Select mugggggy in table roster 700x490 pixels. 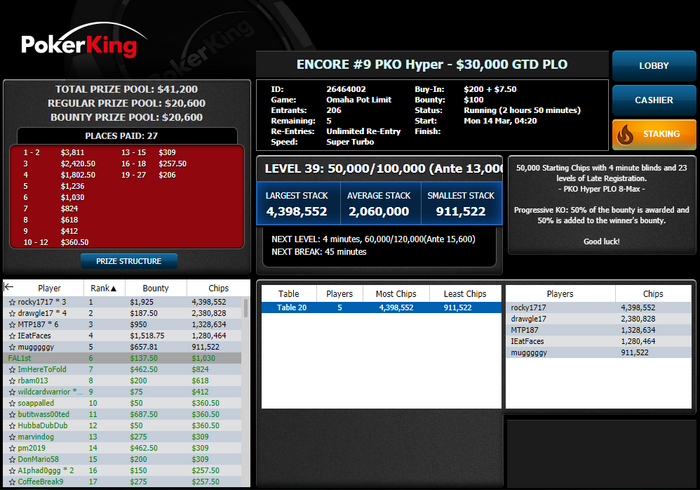tap(599, 352)
